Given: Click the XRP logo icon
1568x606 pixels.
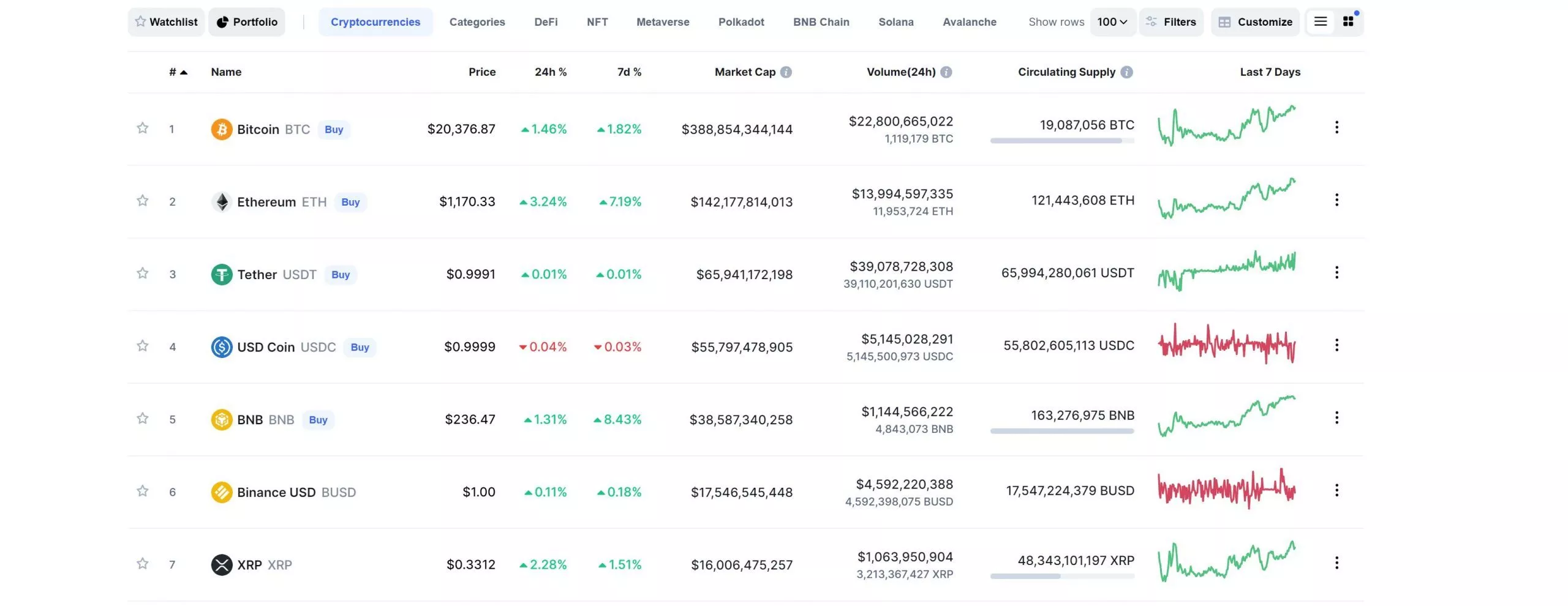Looking at the screenshot, I should [x=222, y=564].
